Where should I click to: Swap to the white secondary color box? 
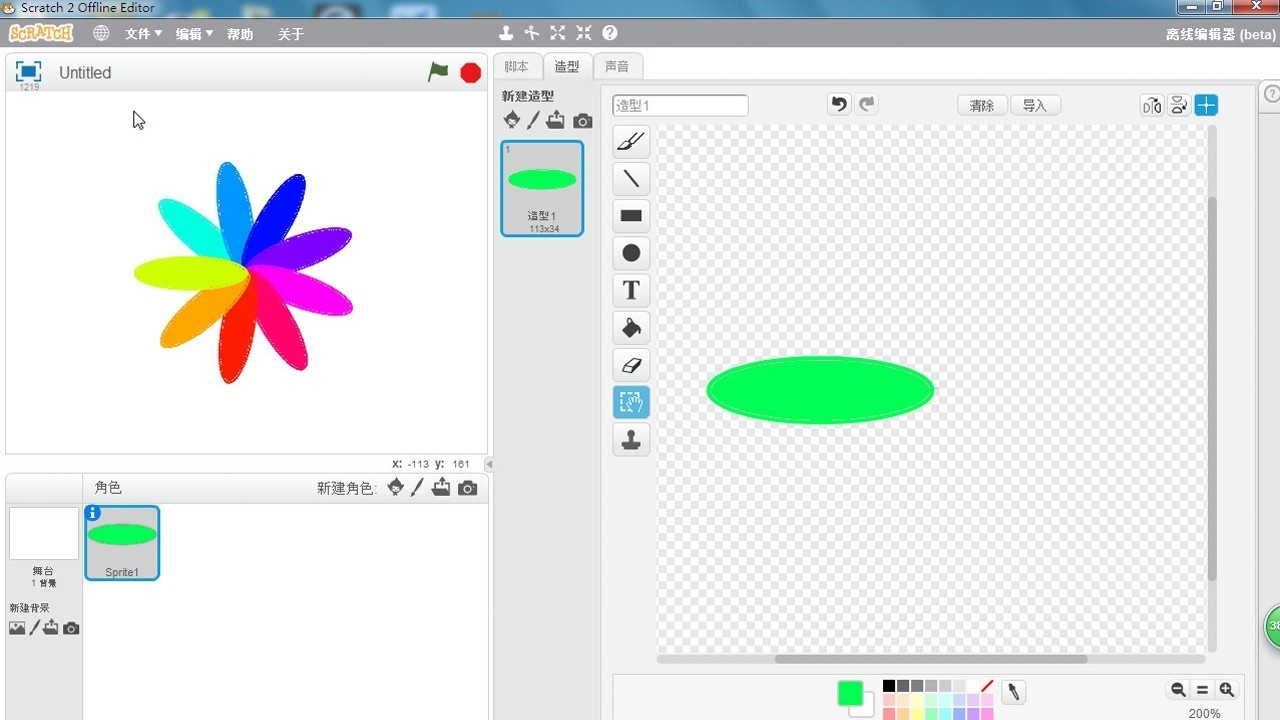pos(862,708)
